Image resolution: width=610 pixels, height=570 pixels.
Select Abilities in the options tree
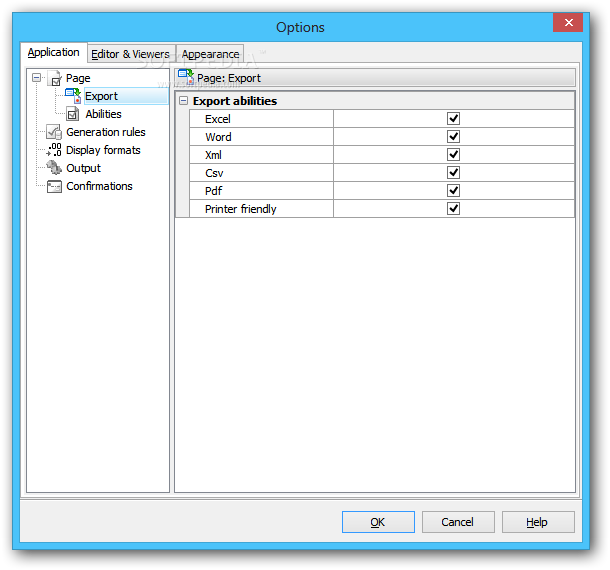pyautogui.click(x=103, y=114)
